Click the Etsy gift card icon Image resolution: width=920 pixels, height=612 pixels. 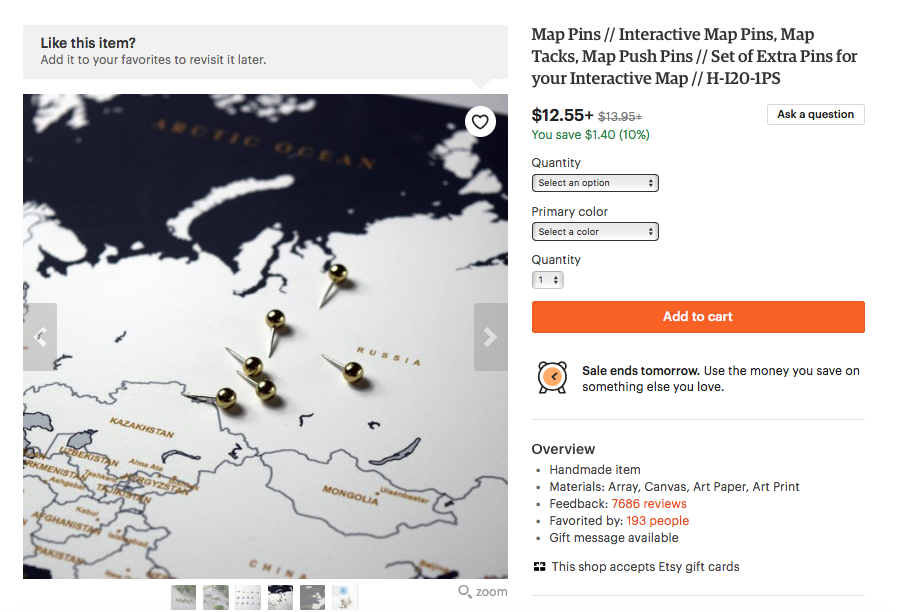point(539,567)
